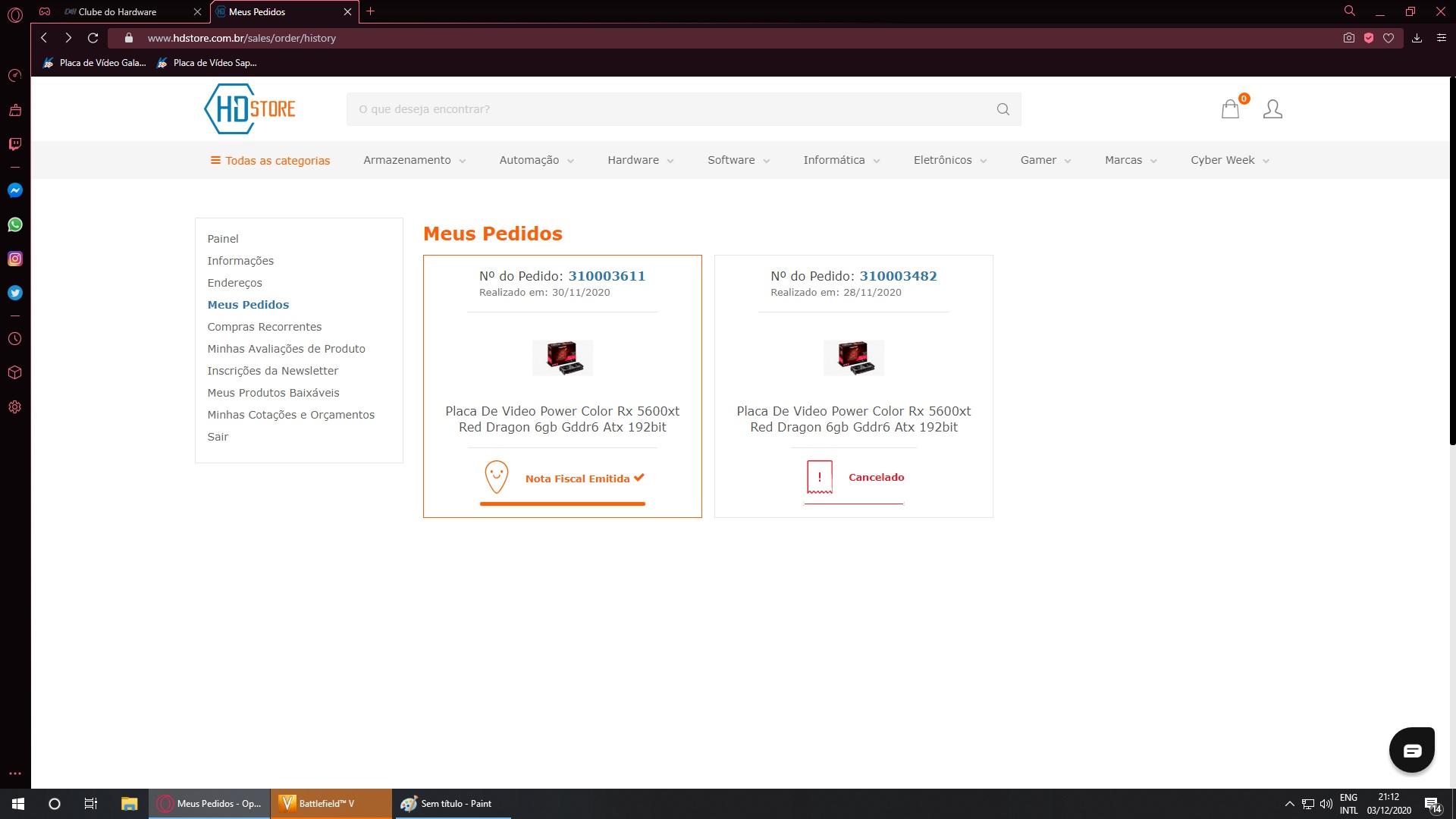Open the chat support widget
The height and width of the screenshot is (819, 1456).
tap(1412, 750)
